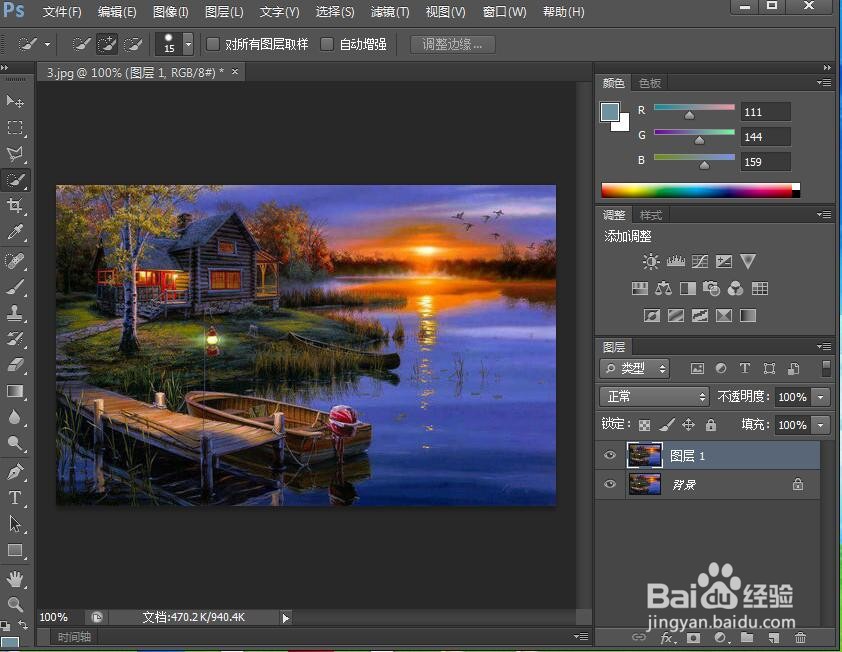Select the Crop tool
842x652 pixels.
(x=14, y=205)
